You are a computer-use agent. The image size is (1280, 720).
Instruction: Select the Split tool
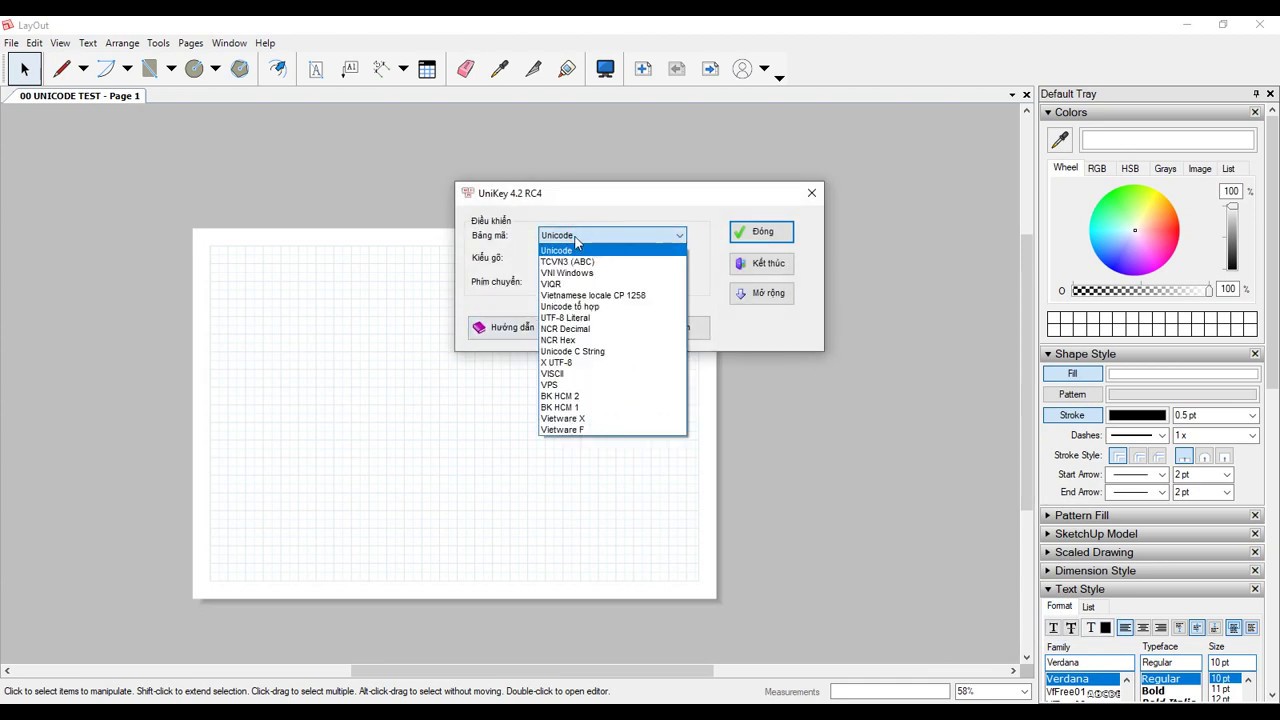[534, 69]
